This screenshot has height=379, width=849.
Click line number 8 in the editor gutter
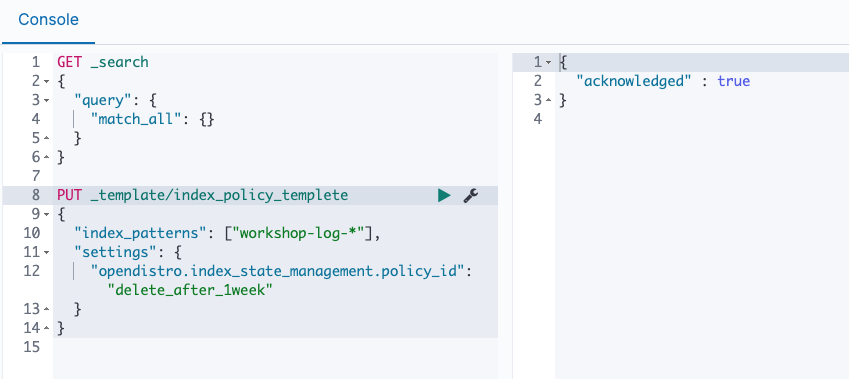(35, 195)
